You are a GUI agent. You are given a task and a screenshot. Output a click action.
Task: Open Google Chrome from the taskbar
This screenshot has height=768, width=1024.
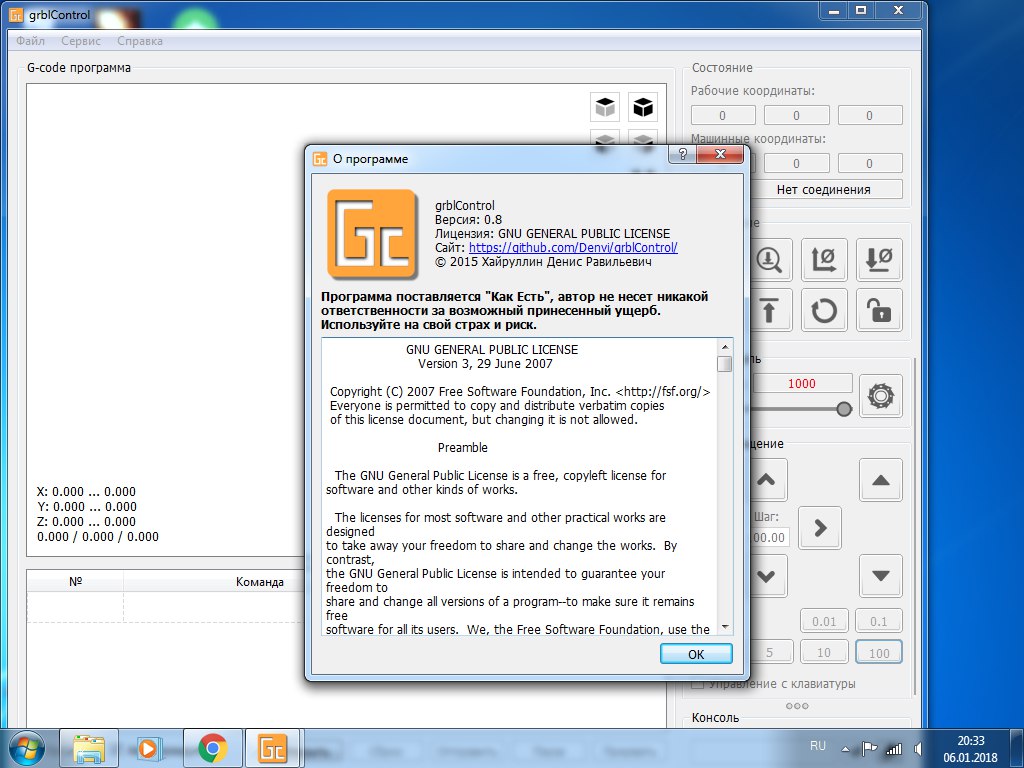tap(212, 748)
